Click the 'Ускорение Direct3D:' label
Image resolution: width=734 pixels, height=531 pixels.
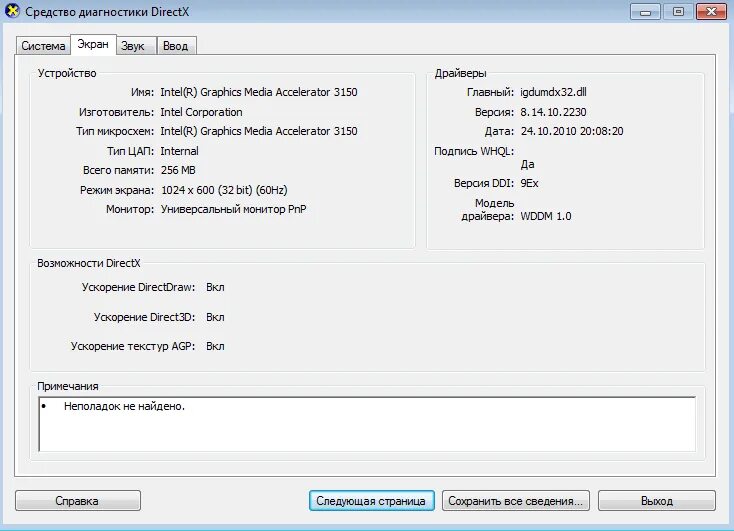pos(145,317)
